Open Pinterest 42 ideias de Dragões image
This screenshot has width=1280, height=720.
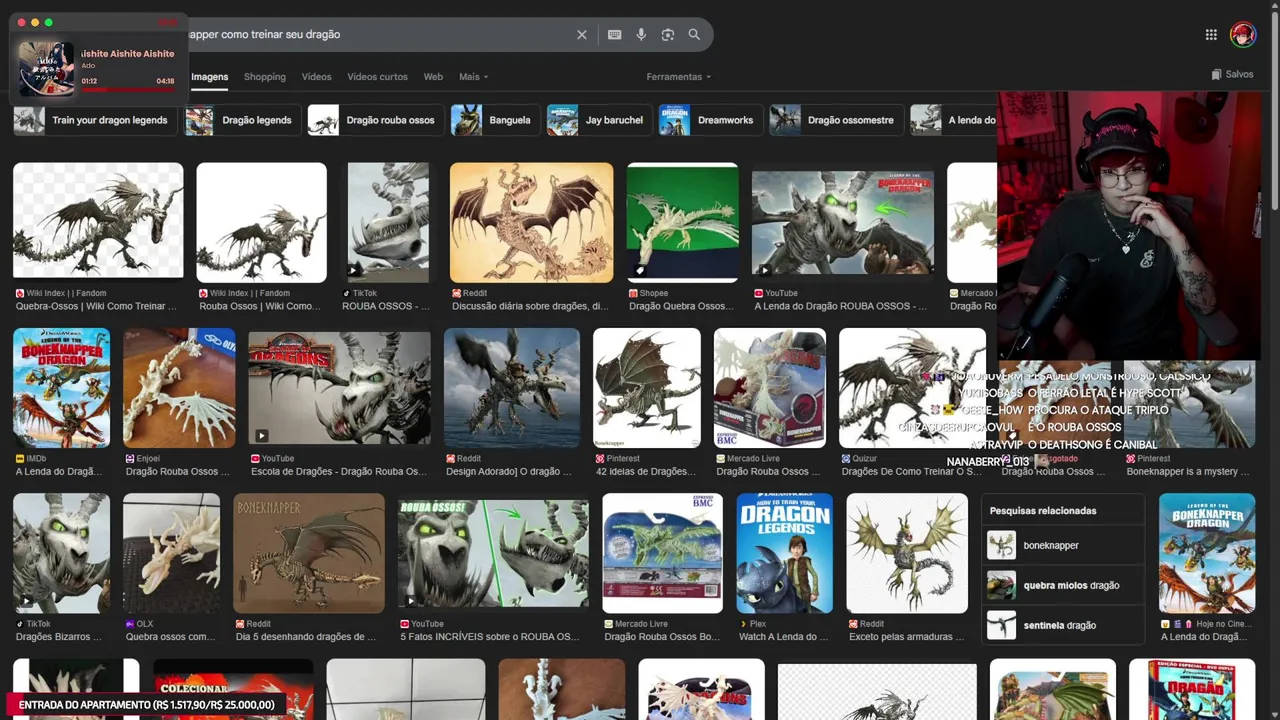pyautogui.click(x=646, y=388)
